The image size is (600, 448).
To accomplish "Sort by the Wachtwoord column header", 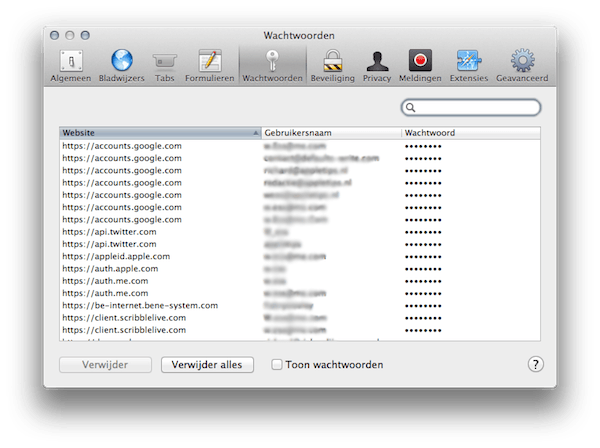I will 471,133.
